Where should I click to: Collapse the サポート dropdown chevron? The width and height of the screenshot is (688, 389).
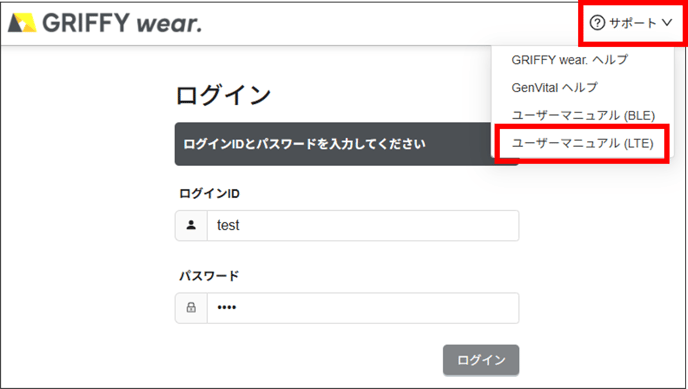point(667,22)
